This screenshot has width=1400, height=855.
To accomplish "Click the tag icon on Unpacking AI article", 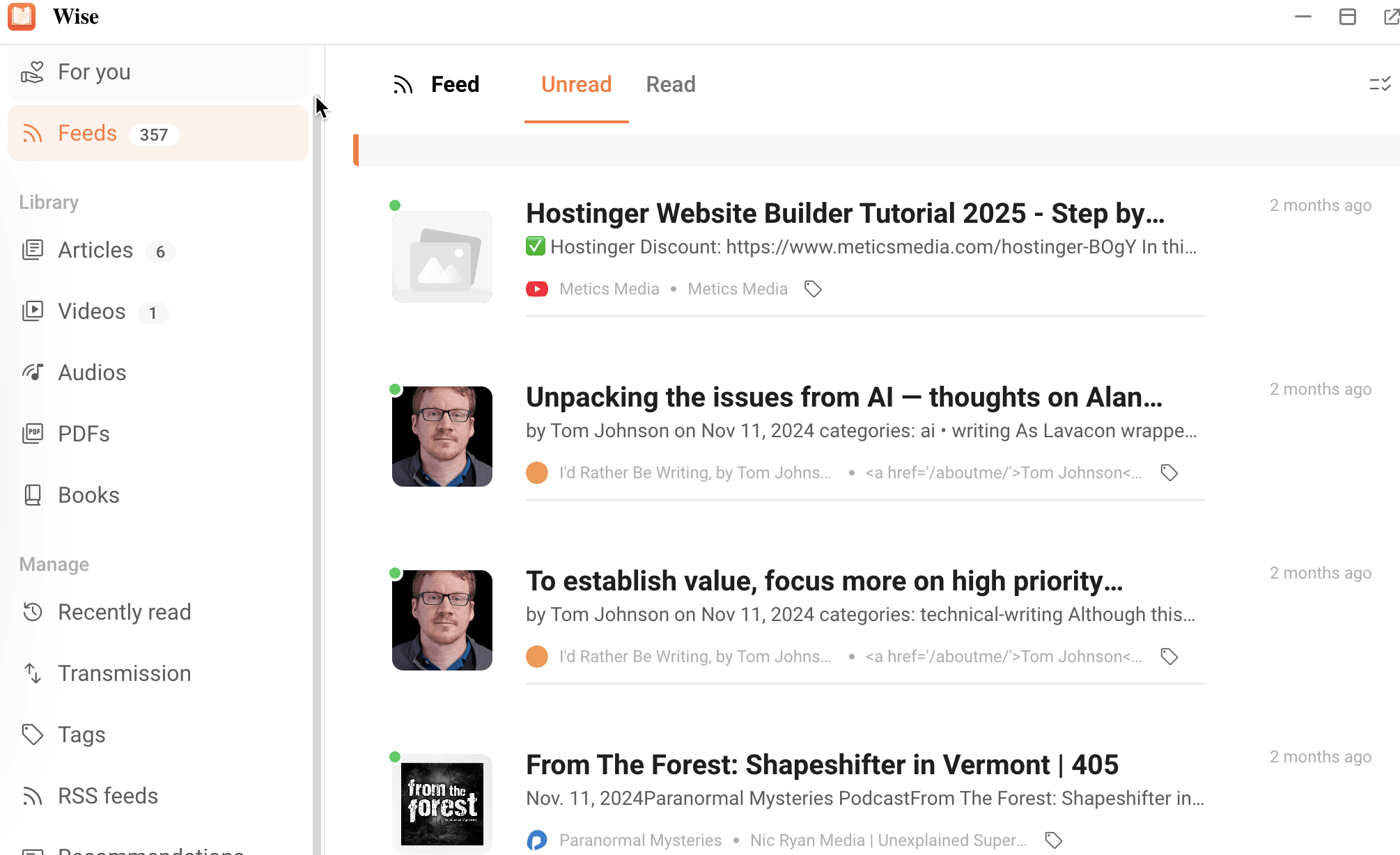I will pyautogui.click(x=1169, y=473).
